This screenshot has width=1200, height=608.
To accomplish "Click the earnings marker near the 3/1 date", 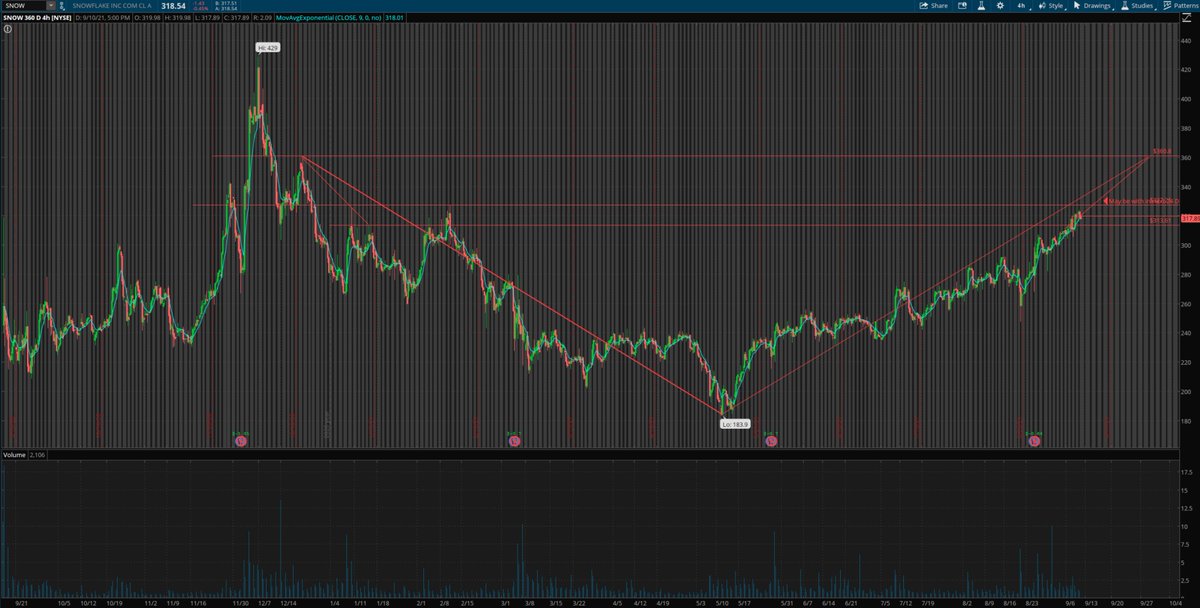I will click(513, 440).
